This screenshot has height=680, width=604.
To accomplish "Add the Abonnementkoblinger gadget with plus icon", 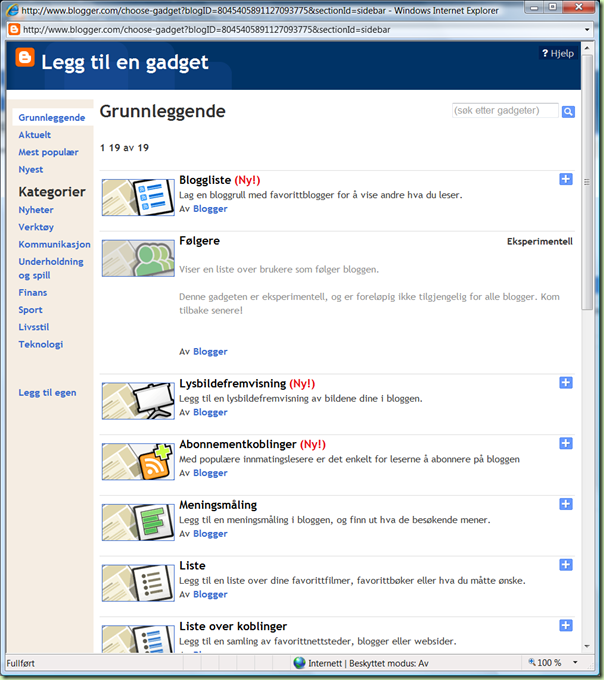I will pos(565,443).
